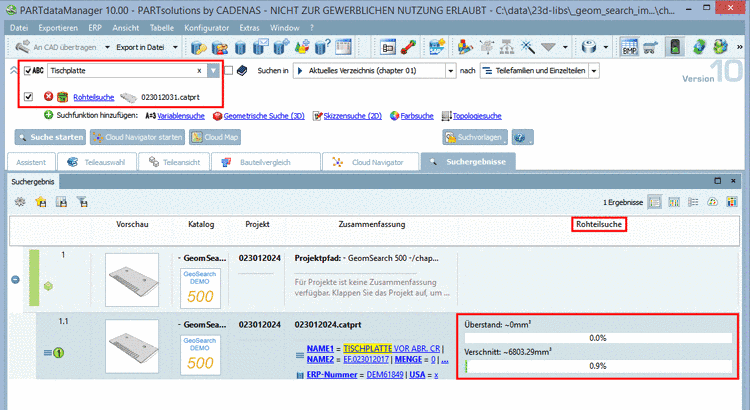The height and width of the screenshot is (410, 750).
Task: Switch to the Teileauswahl tab
Action: point(97,162)
